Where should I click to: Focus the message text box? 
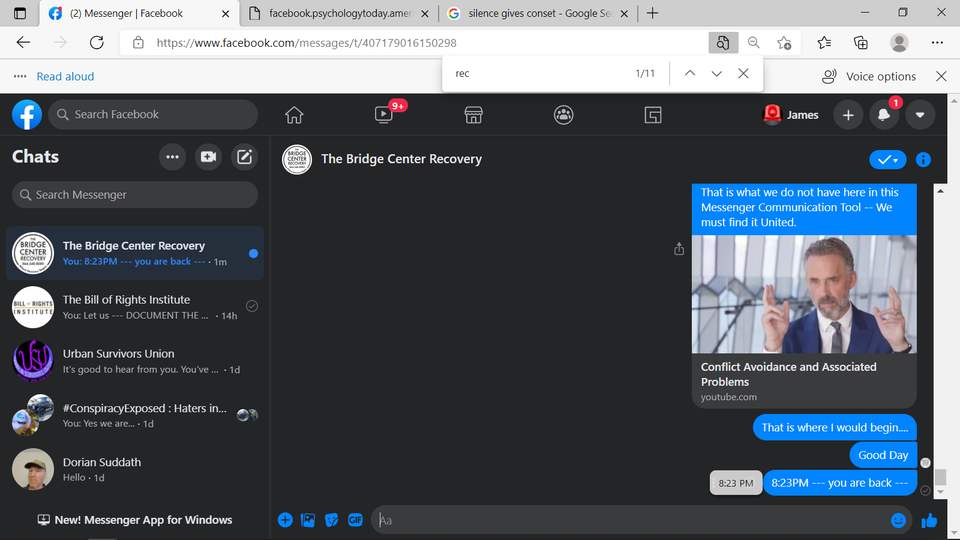coord(631,520)
